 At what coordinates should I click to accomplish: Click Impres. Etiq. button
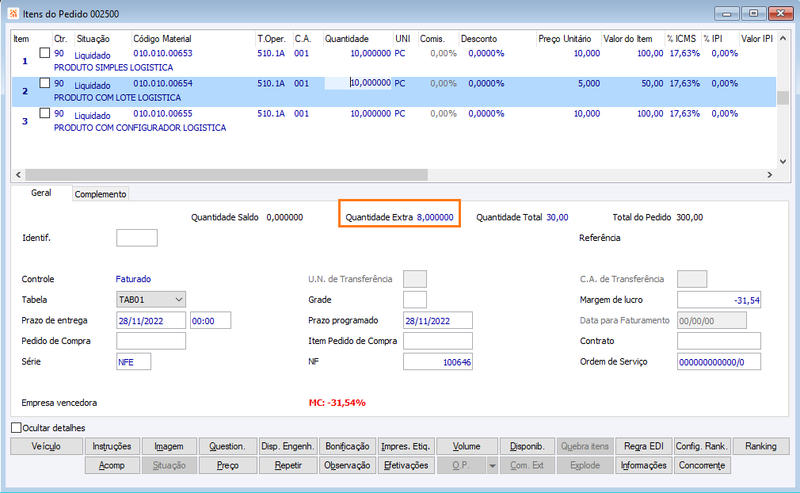406,446
